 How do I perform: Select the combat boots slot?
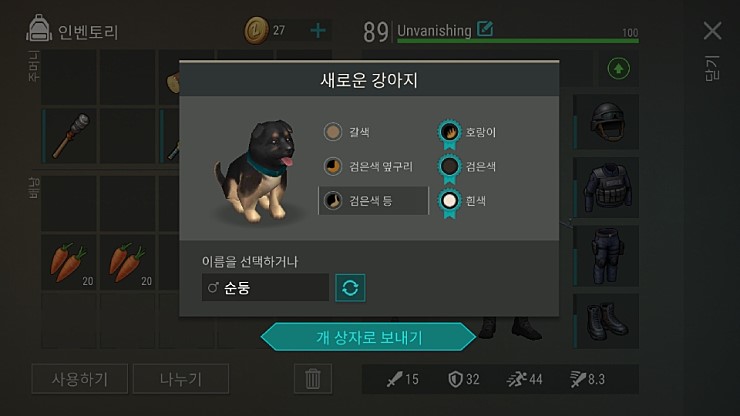click(607, 321)
